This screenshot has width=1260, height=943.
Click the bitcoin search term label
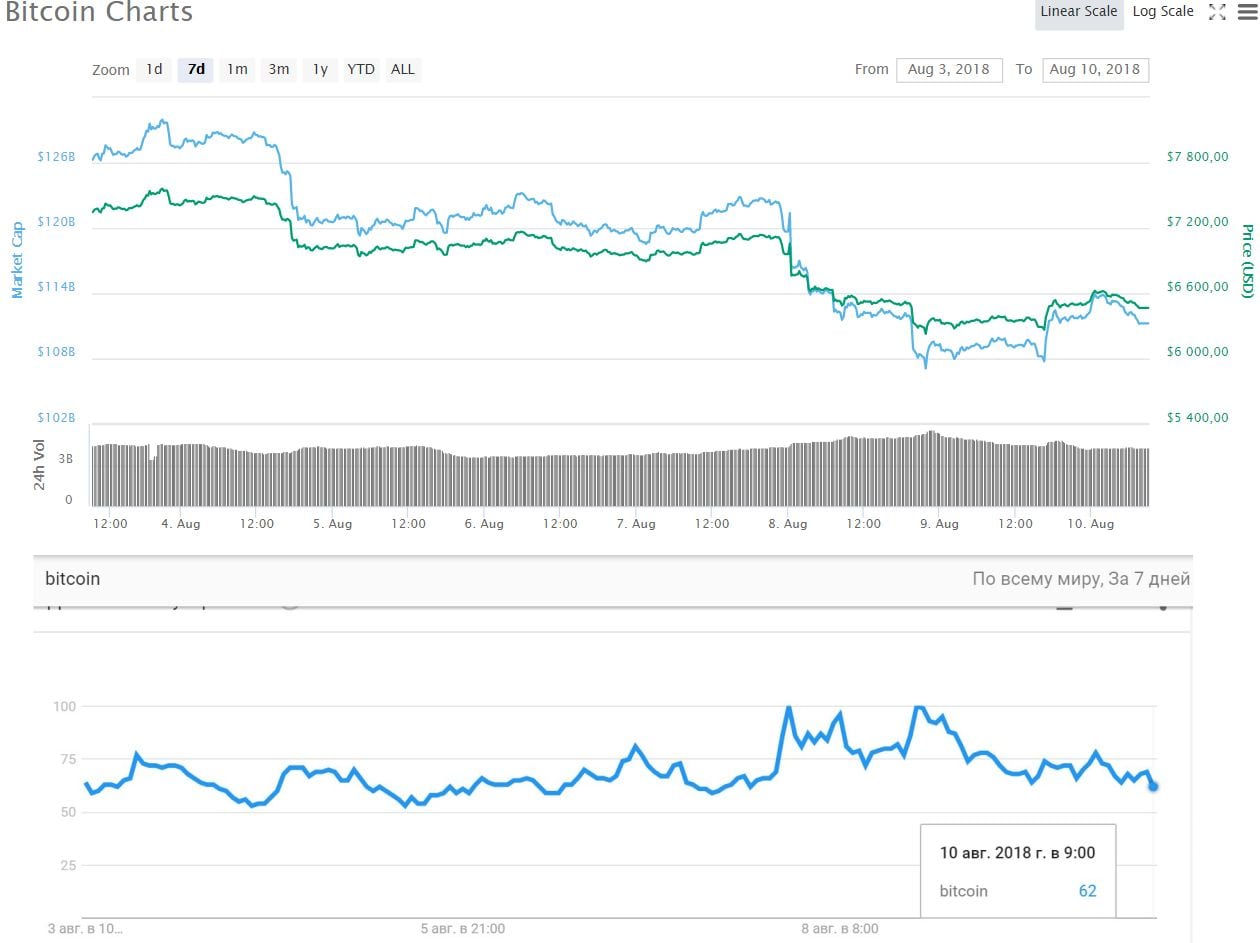pyautogui.click(x=73, y=579)
